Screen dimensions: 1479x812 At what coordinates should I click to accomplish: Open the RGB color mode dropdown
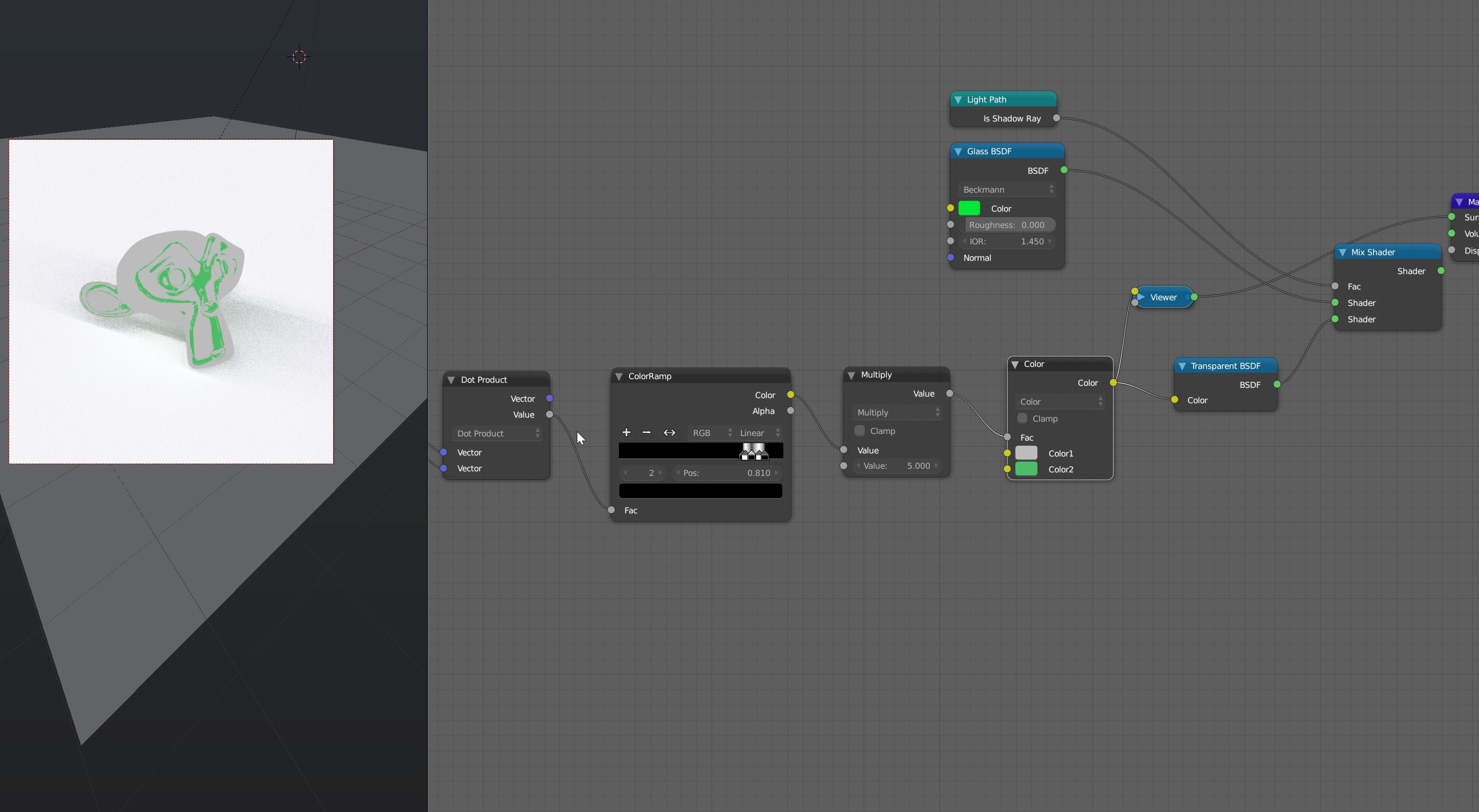[x=711, y=433]
